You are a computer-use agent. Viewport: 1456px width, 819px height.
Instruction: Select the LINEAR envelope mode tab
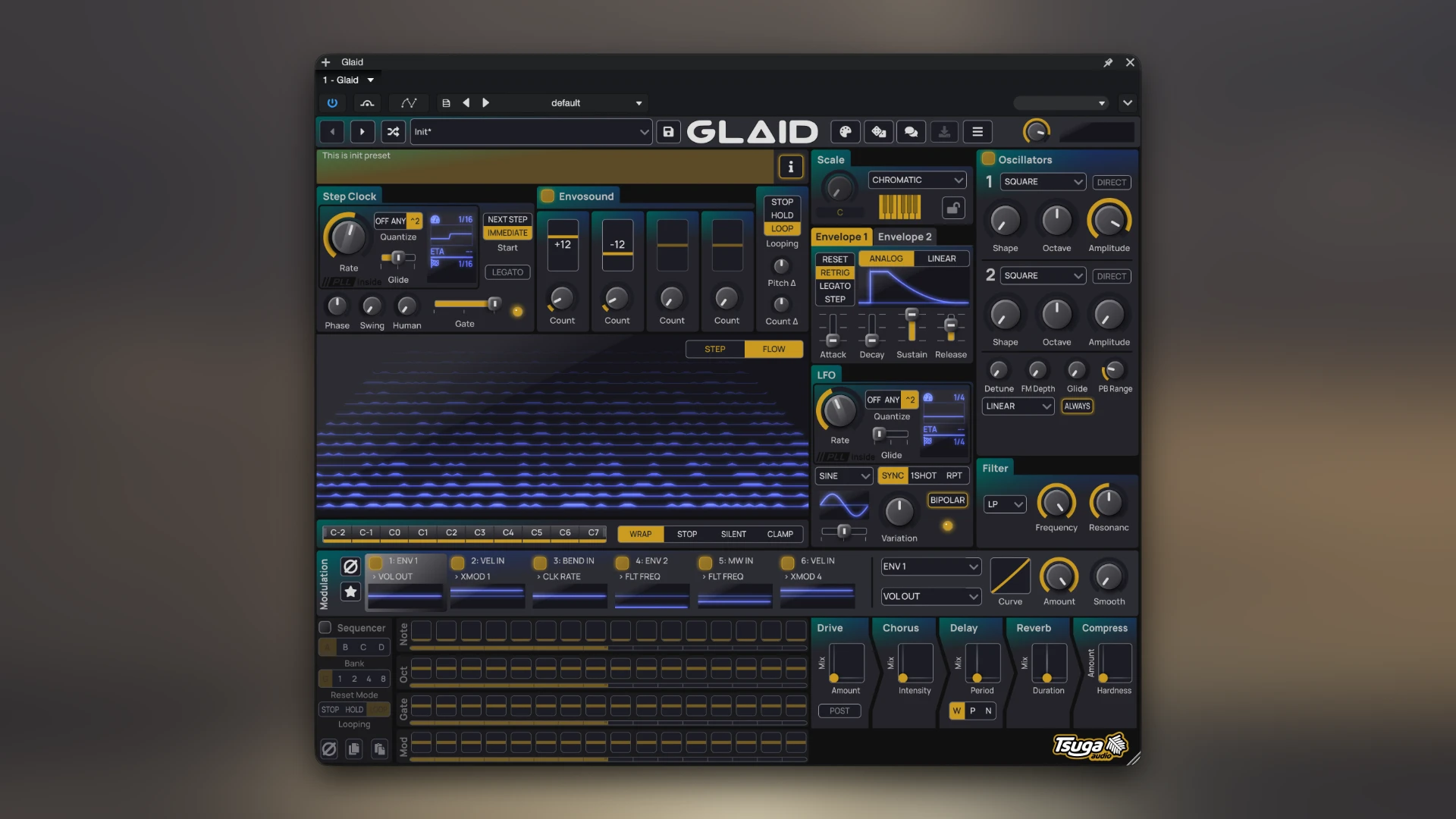[x=941, y=259]
